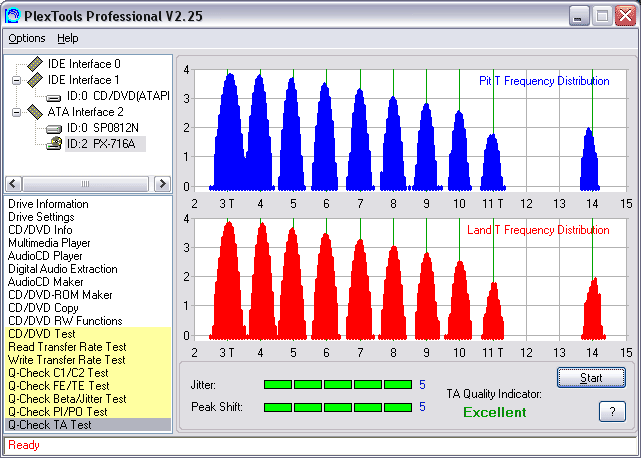
Task: Start the TA test with Start button
Action: pos(591,378)
